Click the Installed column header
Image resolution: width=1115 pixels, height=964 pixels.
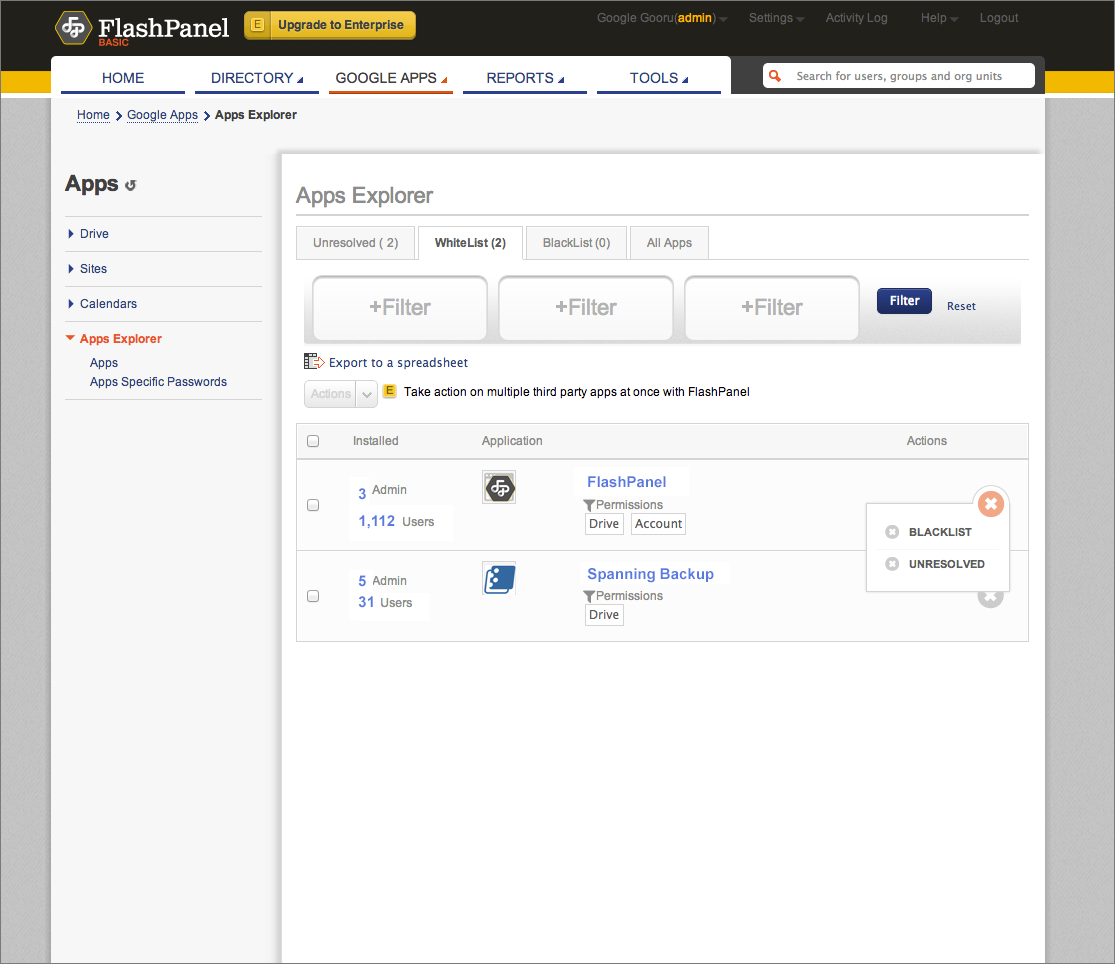pos(375,441)
